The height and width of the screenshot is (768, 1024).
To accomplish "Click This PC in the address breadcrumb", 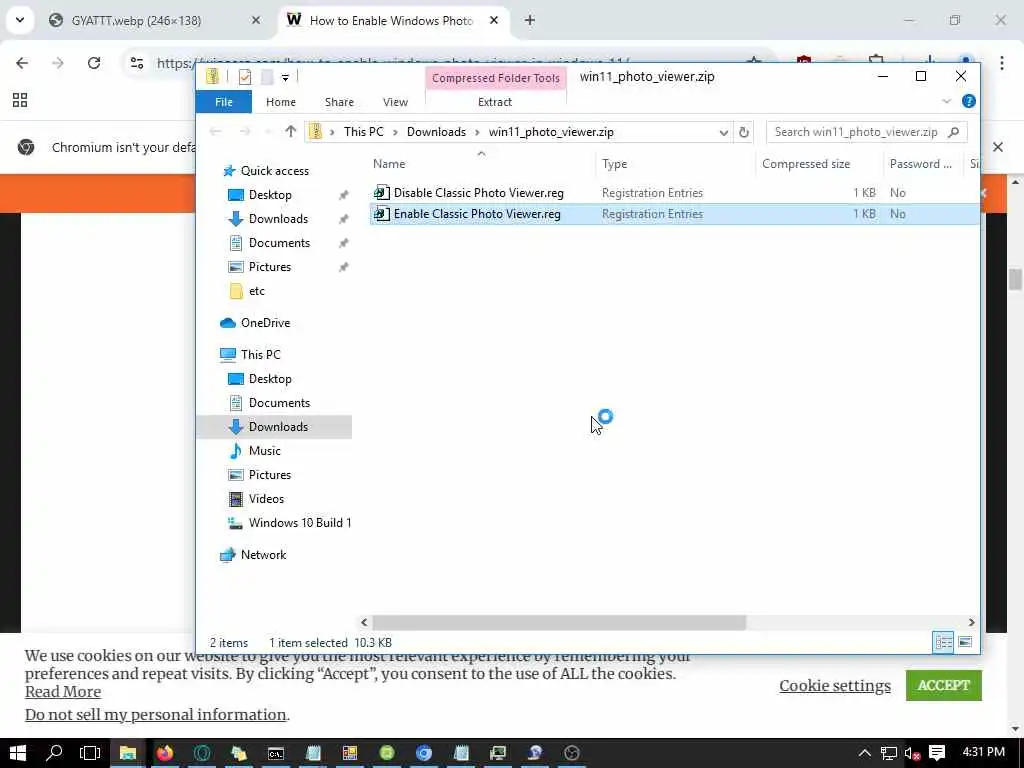I will coord(364,132).
